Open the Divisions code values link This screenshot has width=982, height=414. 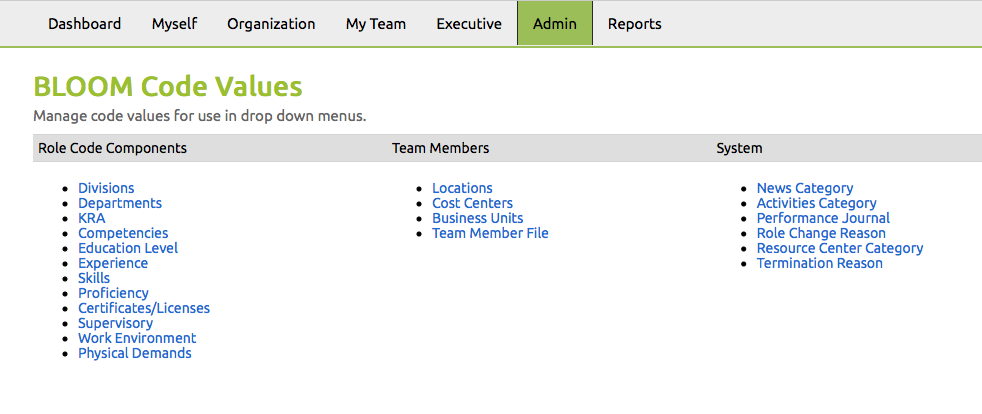pyautogui.click(x=106, y=188)
